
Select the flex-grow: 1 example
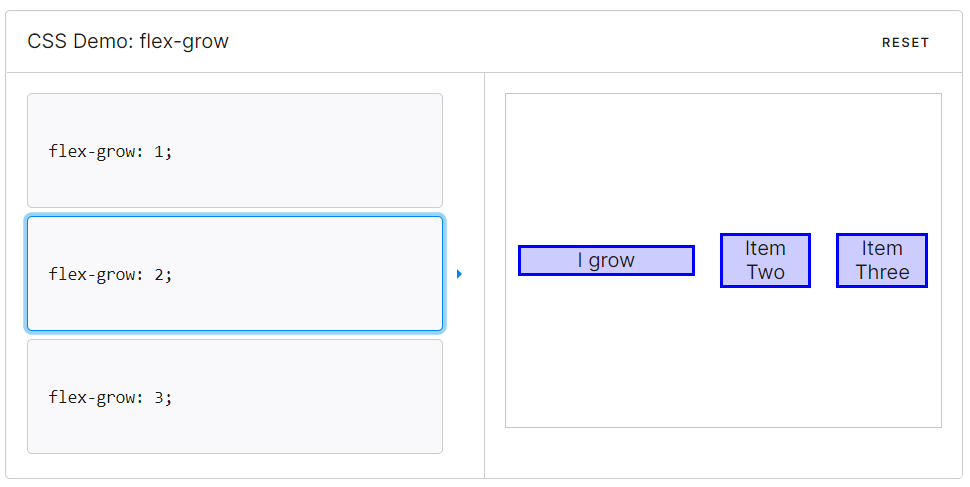point(235,150)
